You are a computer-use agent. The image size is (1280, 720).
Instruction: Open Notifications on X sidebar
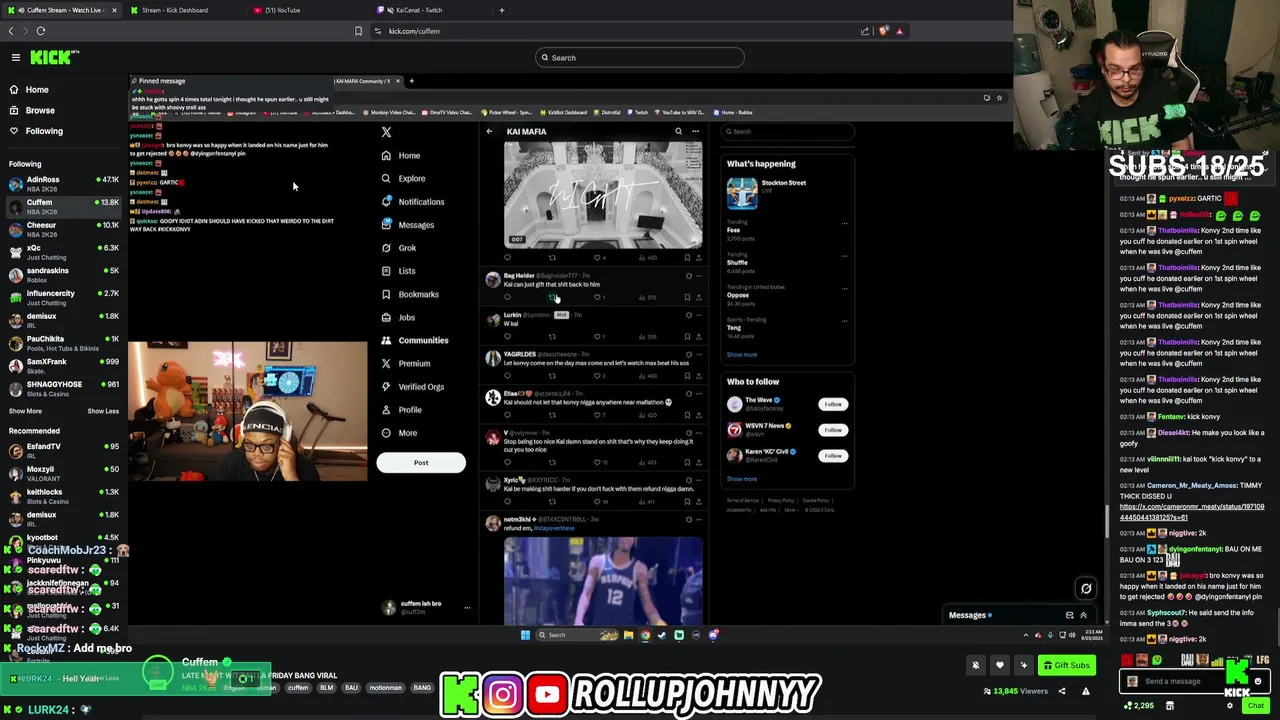(413, 202)
